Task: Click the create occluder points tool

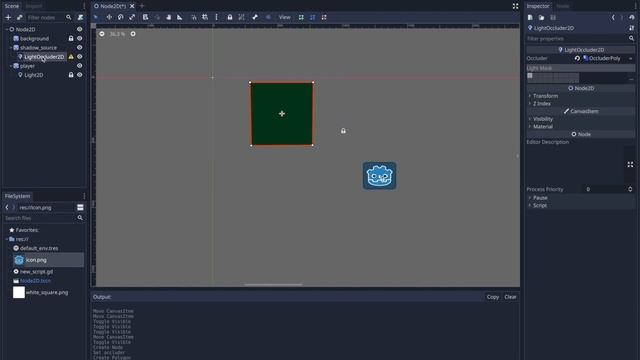Action: coord(301,17)
